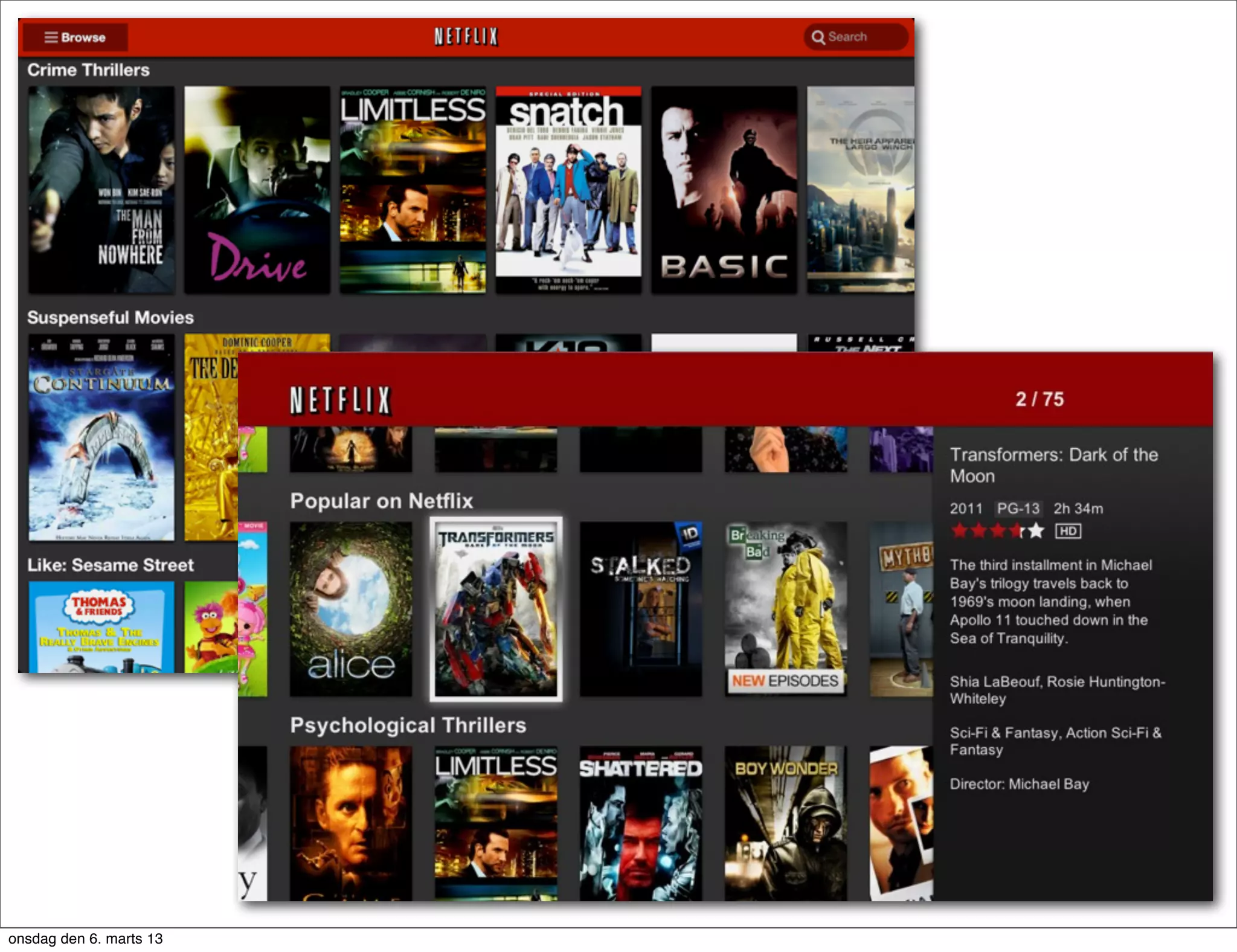Open the Stalked show poster
1237x952 pixels.
[641, 609]
